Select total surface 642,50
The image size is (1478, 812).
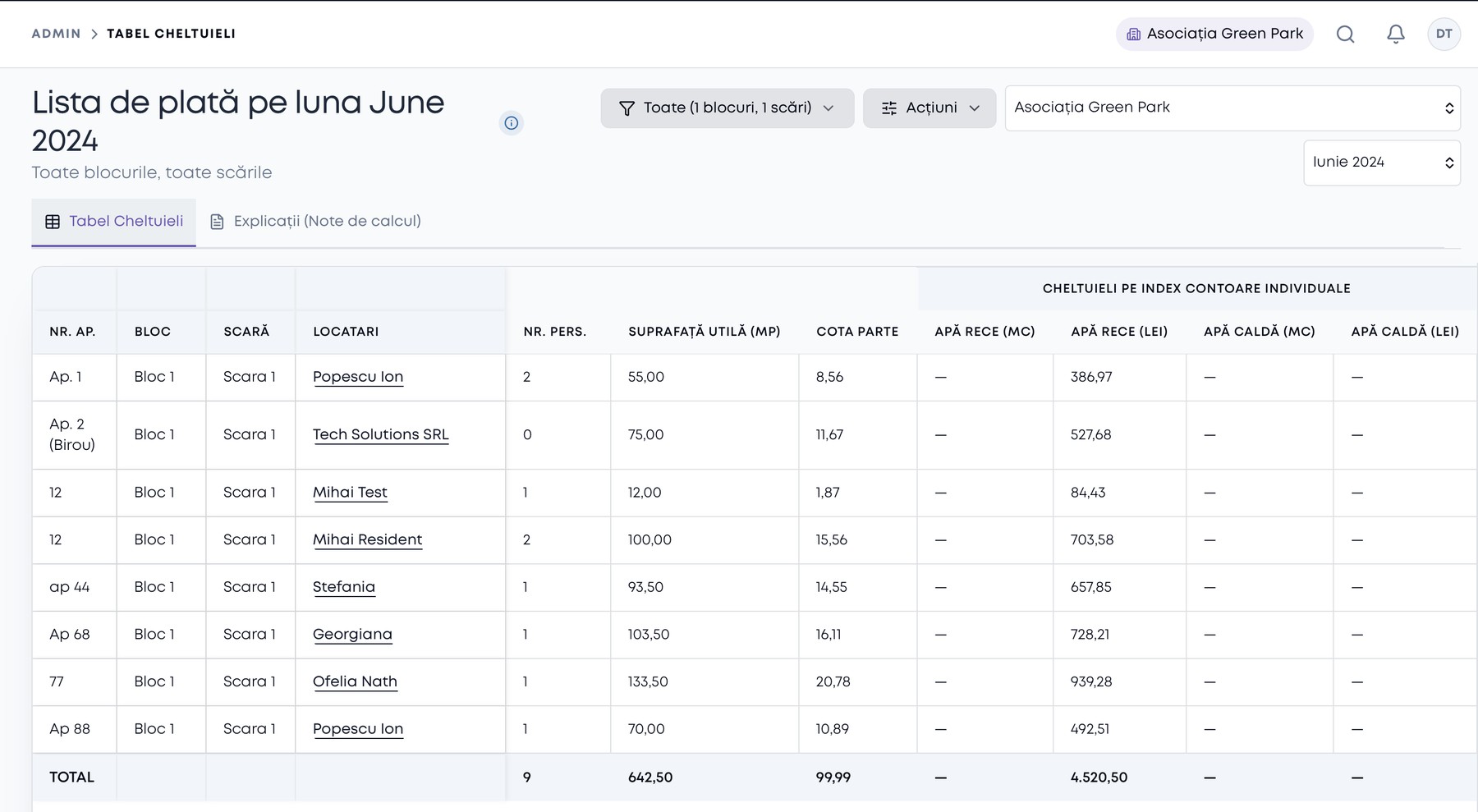650,778
